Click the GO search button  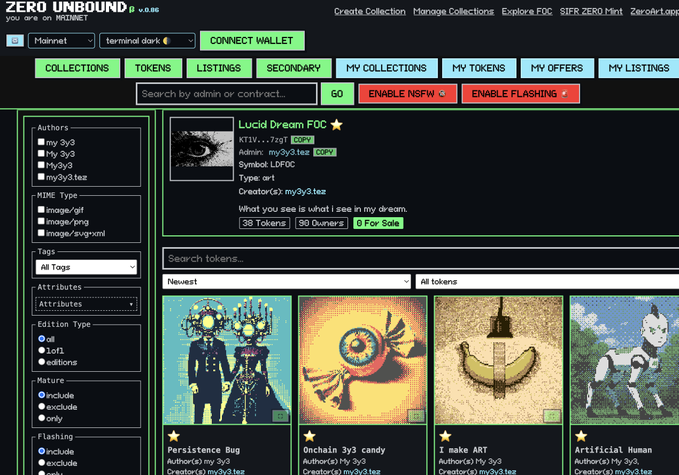point(337,94)
